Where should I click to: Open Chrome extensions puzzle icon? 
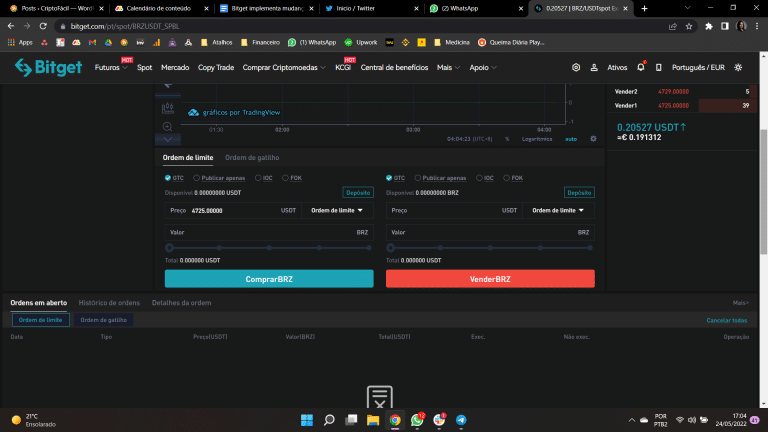tap(709, 26)
